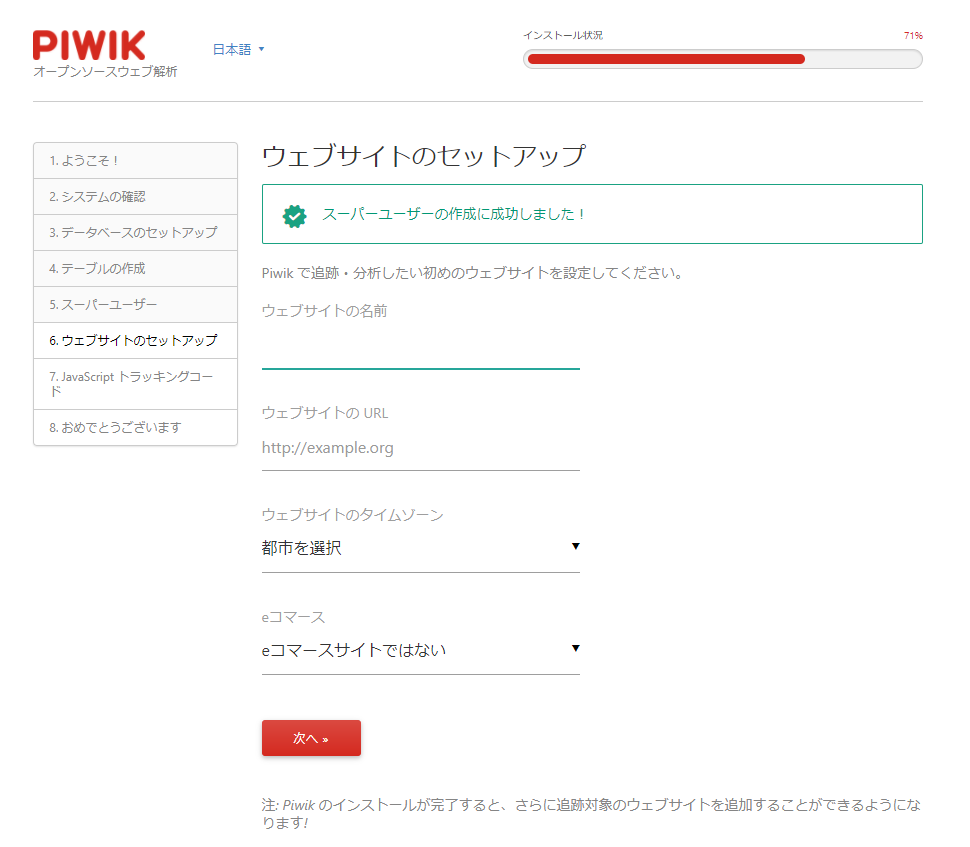
Task: Focus the ウェブサイトの名前 input field
Action: pos(421,351)
